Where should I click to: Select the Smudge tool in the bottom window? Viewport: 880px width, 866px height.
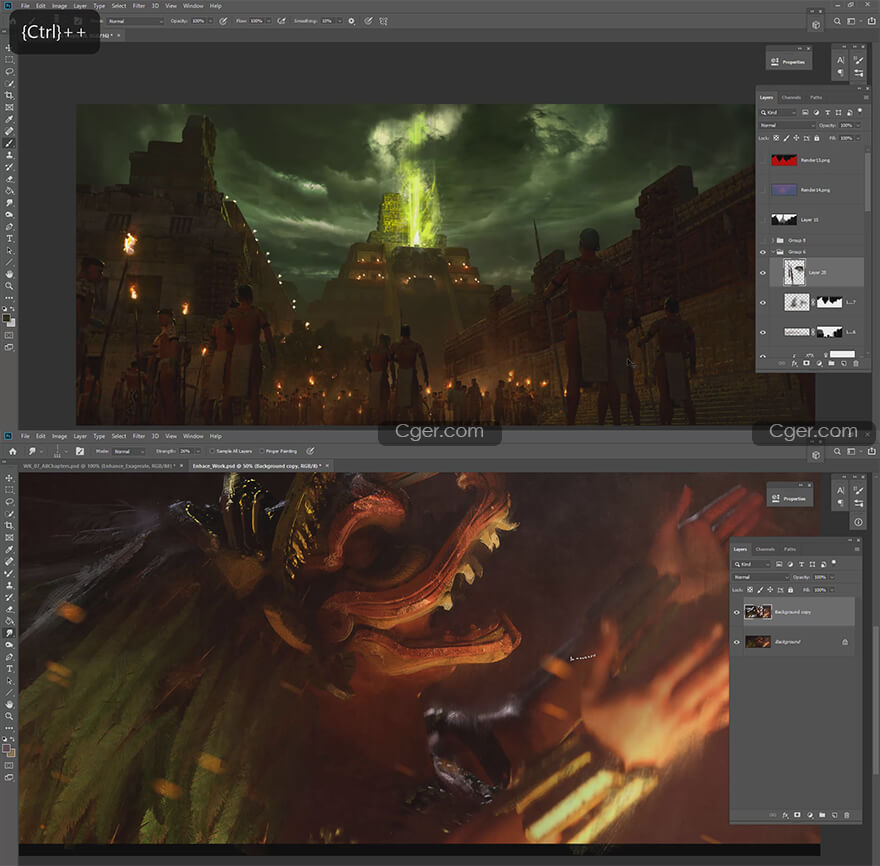[x=10, y=633]
